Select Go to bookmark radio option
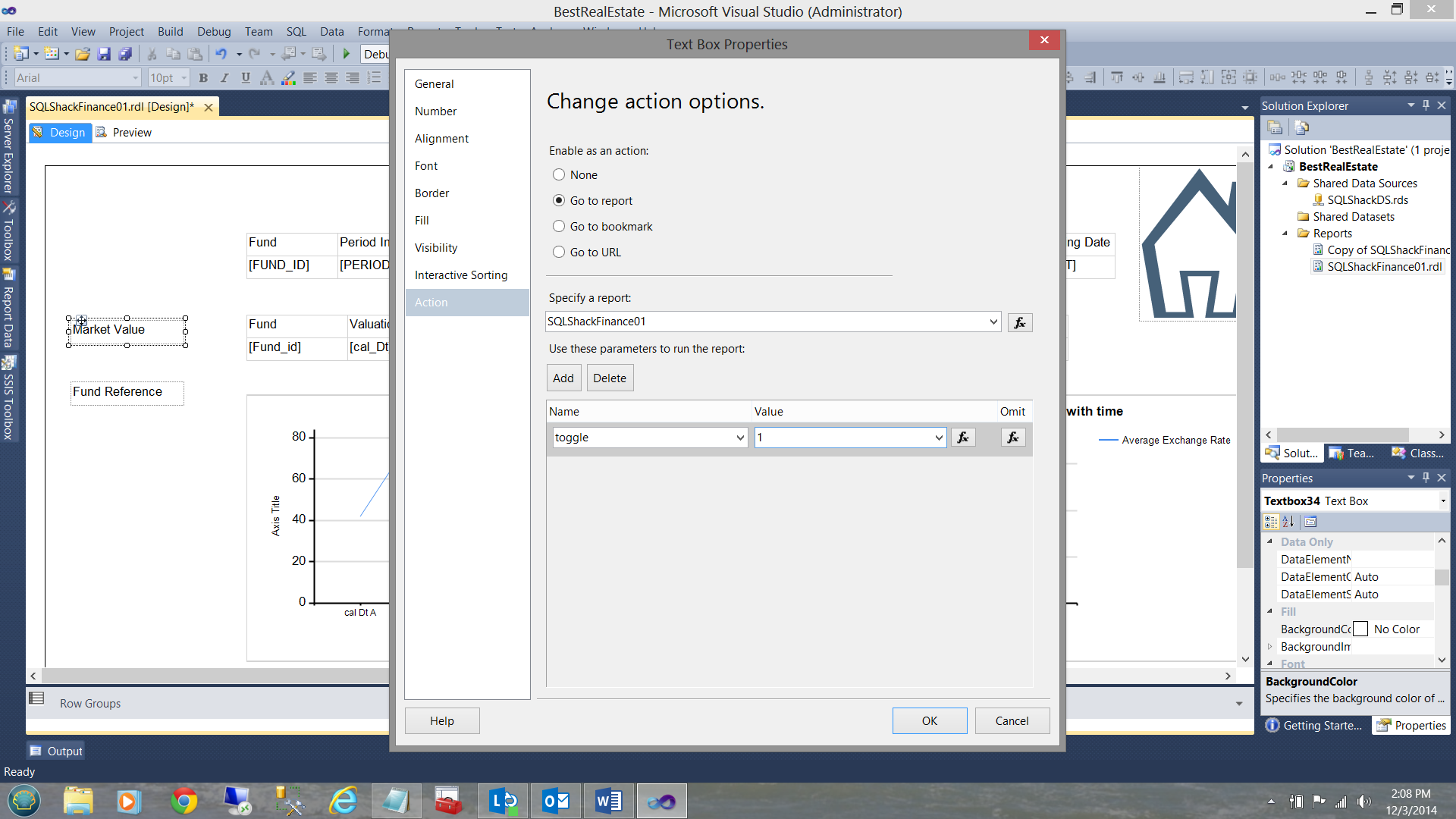 click(559, 227)
